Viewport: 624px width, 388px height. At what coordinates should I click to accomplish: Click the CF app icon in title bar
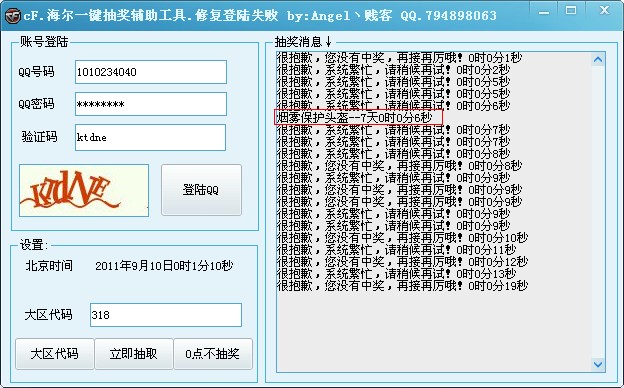coord(12,16)
